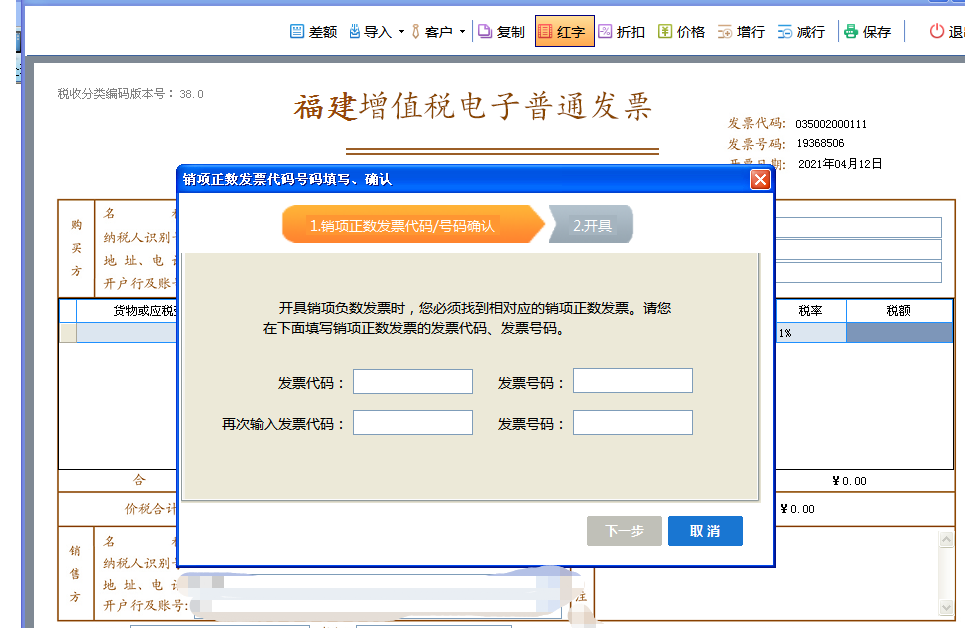966x628 pixels.
Task: Click the 退出 exit power icon
Action: click(x=937, y=32)
